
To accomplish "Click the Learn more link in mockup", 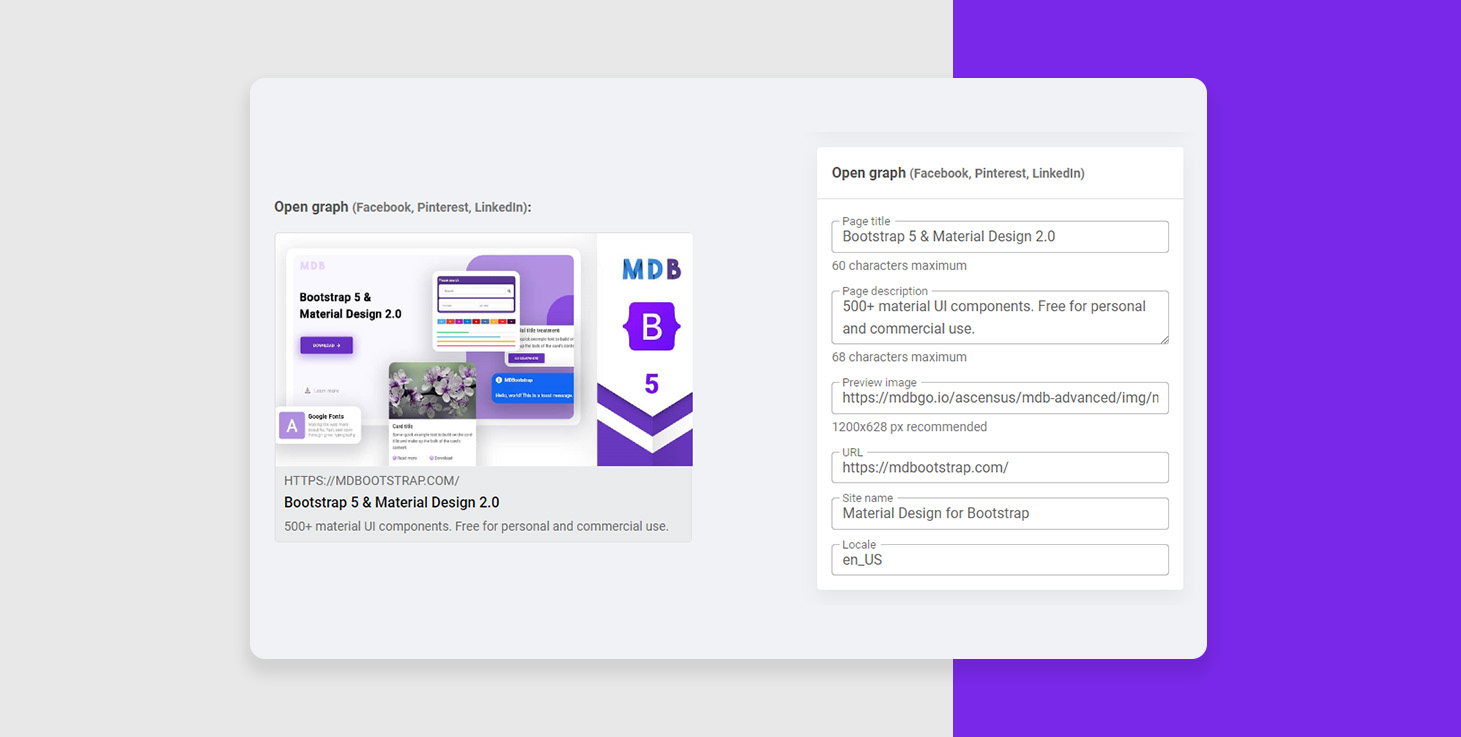I will click(322, 391).
